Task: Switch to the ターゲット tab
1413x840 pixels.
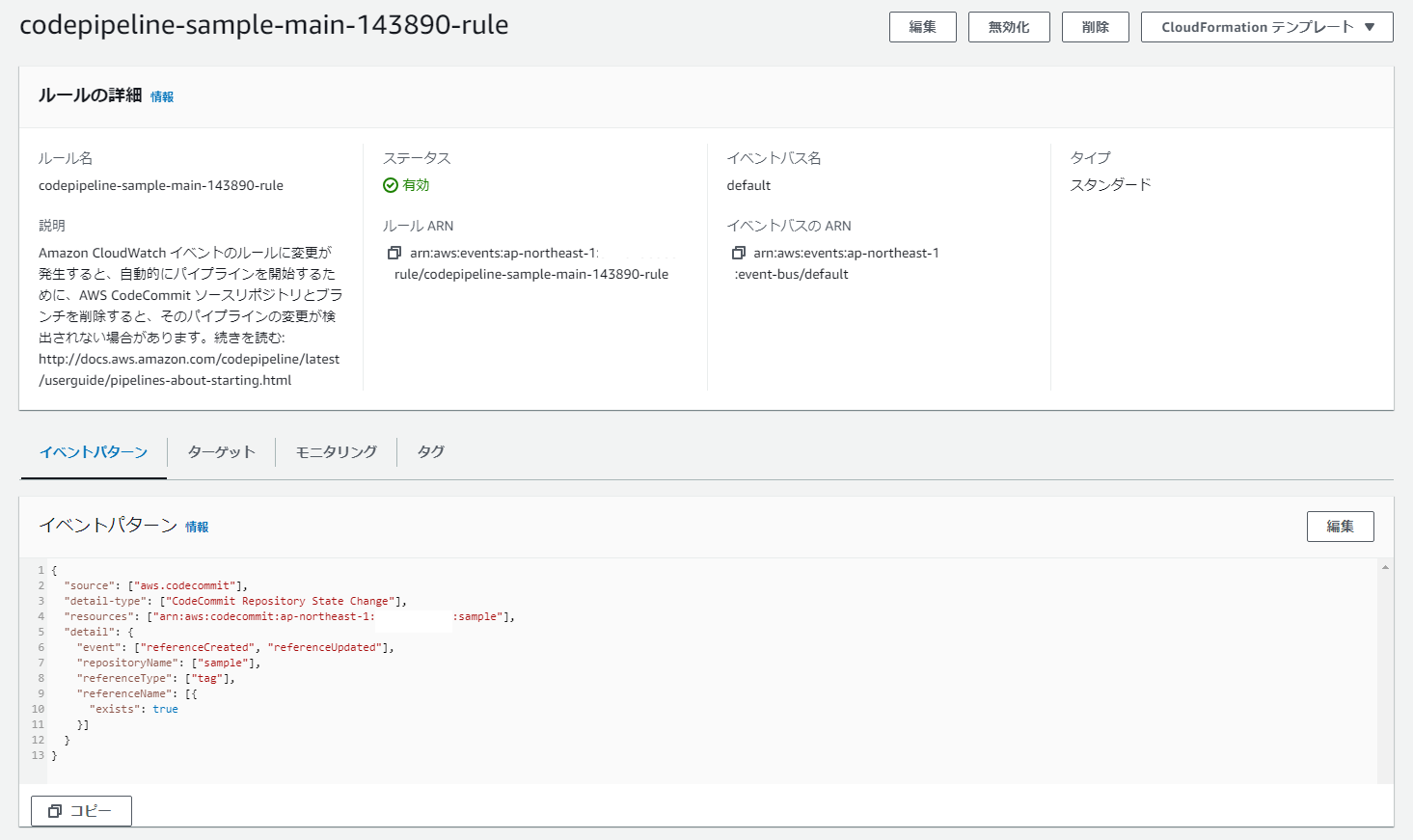Action: tap(221, 451)
